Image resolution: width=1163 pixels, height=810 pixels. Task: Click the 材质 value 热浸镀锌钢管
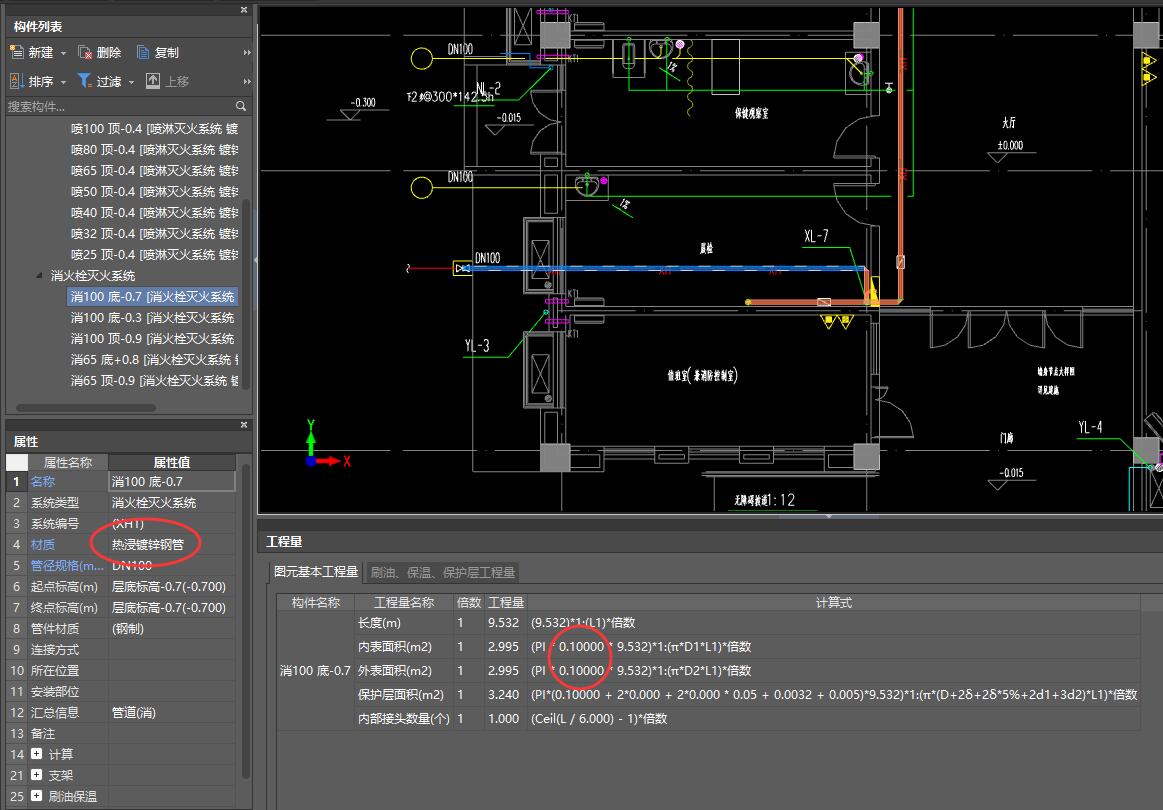pyautogui.click(x=172, y=544)
